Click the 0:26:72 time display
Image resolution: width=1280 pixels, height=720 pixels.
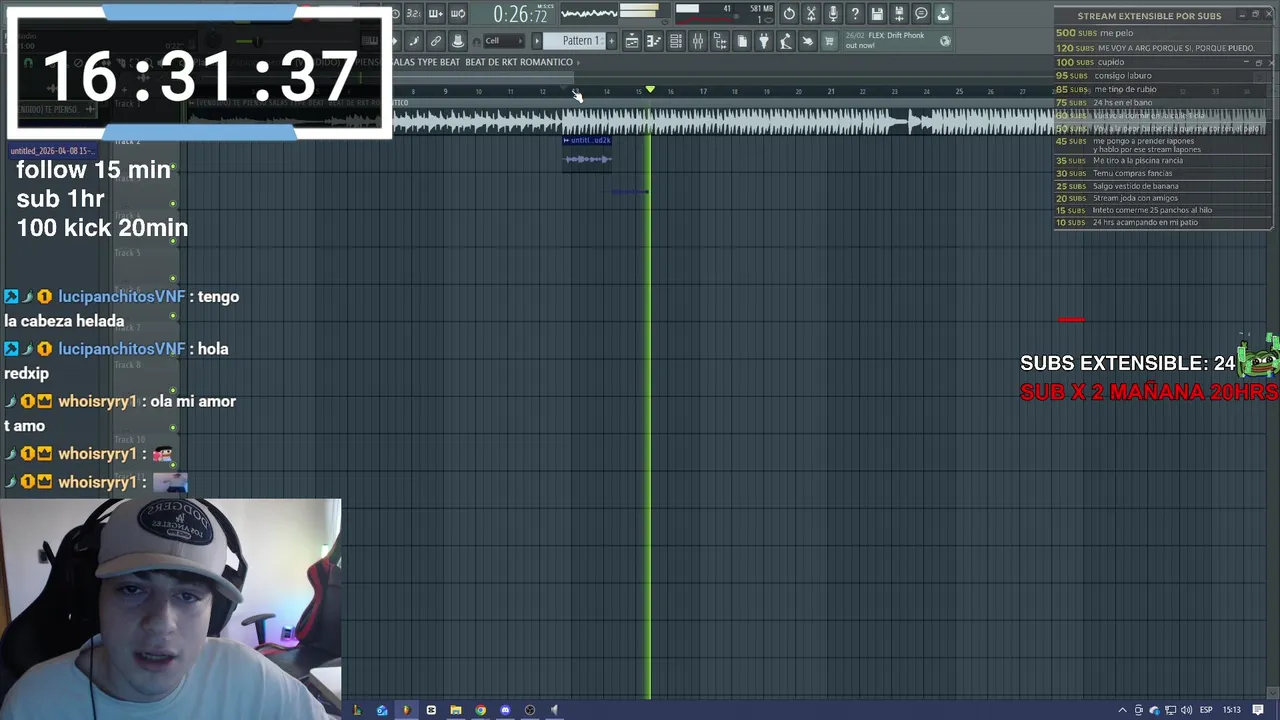point(520,15)
